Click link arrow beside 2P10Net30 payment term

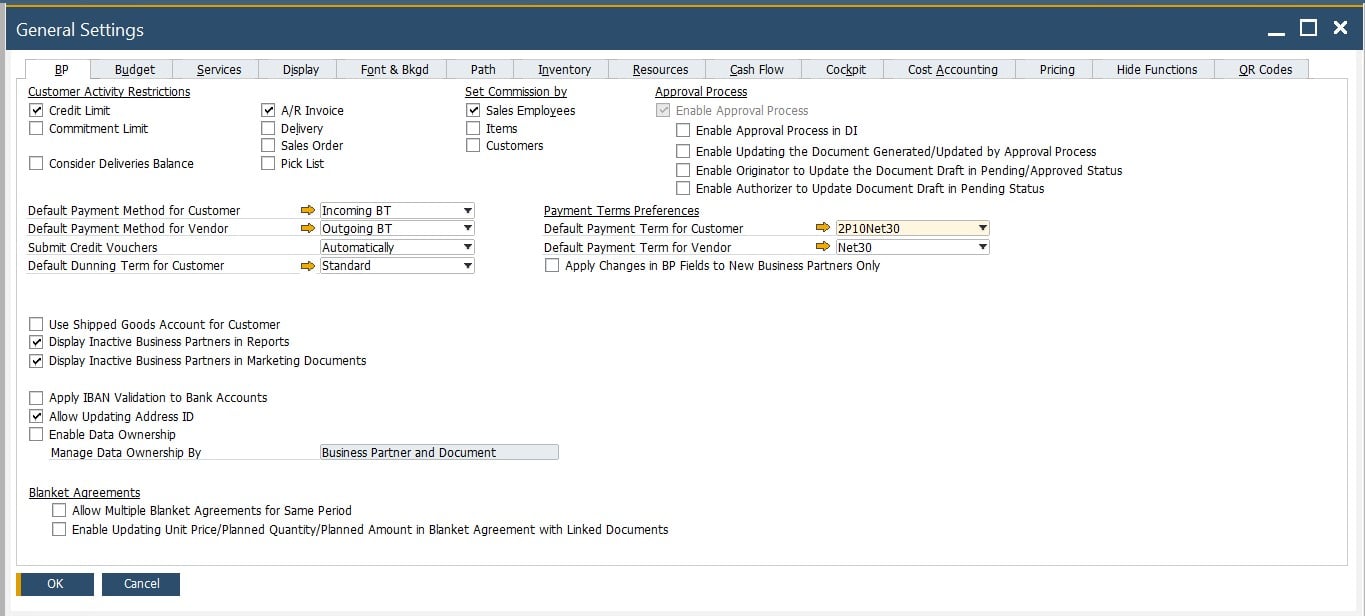(823, 229)
